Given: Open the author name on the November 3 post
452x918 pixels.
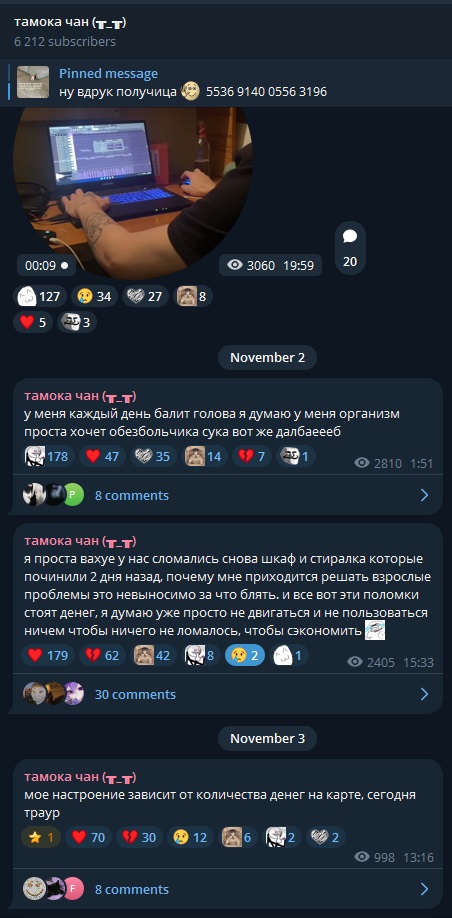Looking at the screenshot, I should 80,777.
